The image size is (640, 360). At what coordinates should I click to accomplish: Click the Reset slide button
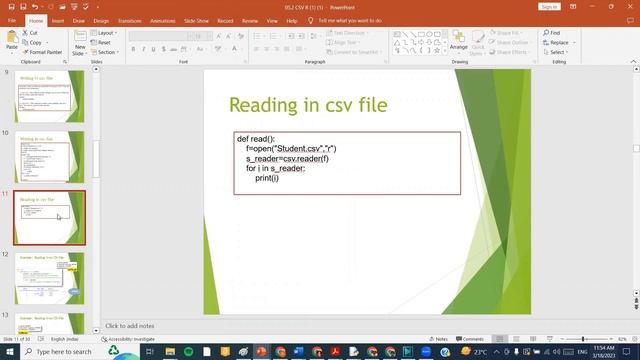tap(101, 42)
